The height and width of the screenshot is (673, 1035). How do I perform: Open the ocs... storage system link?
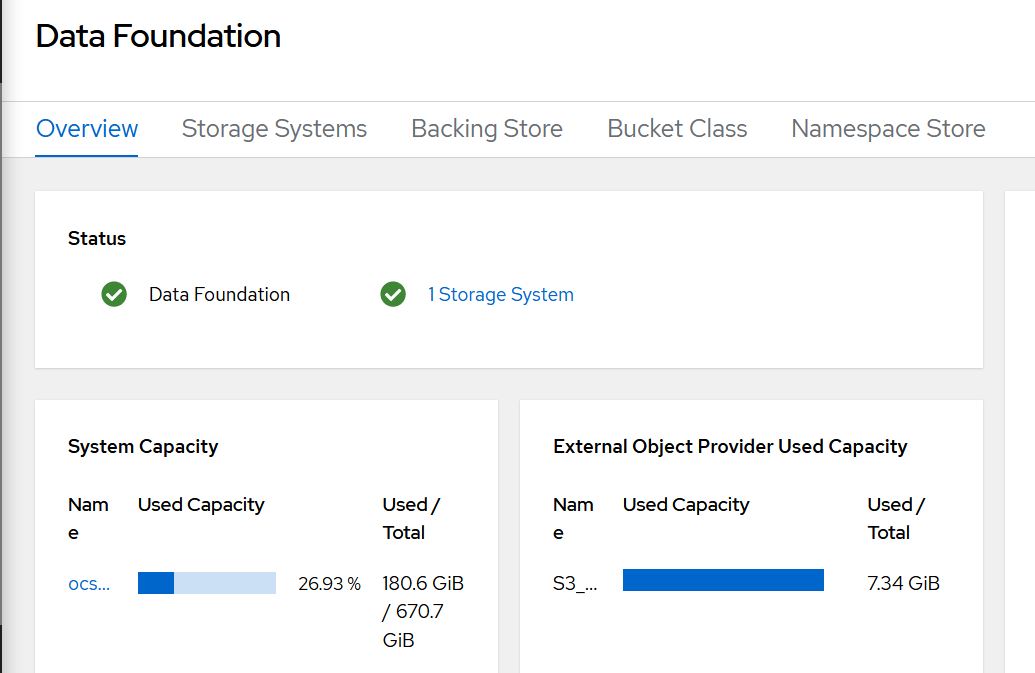tap(89, 584)
